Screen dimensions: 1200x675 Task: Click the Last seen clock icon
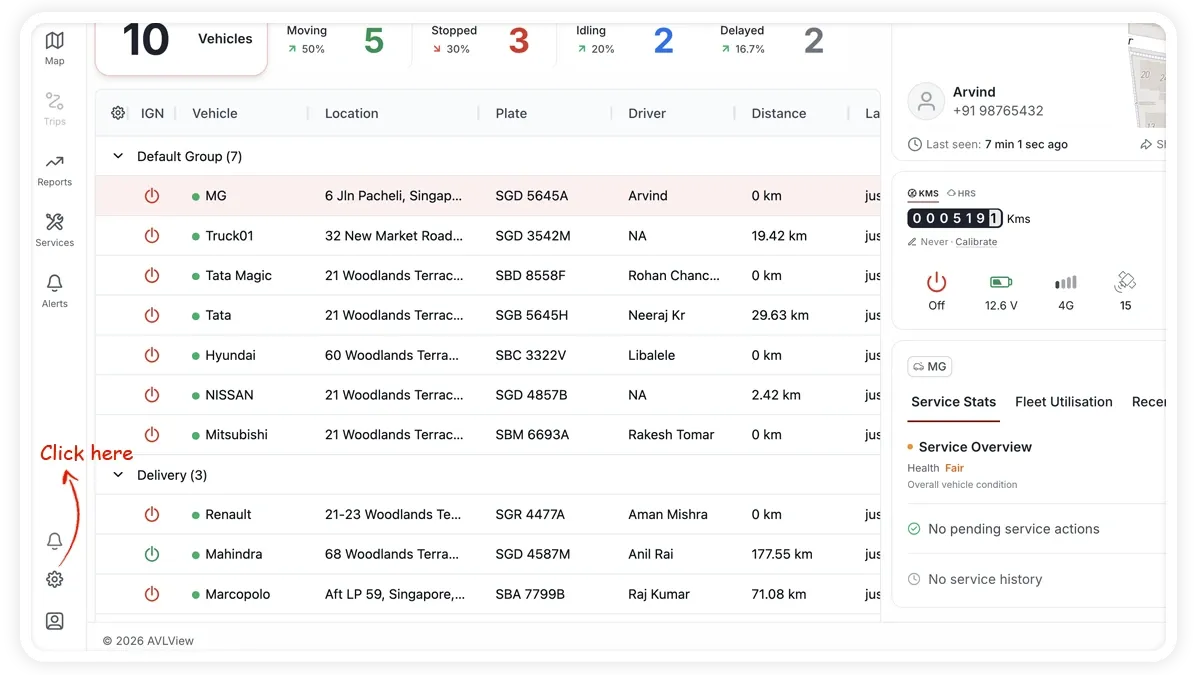915,144
